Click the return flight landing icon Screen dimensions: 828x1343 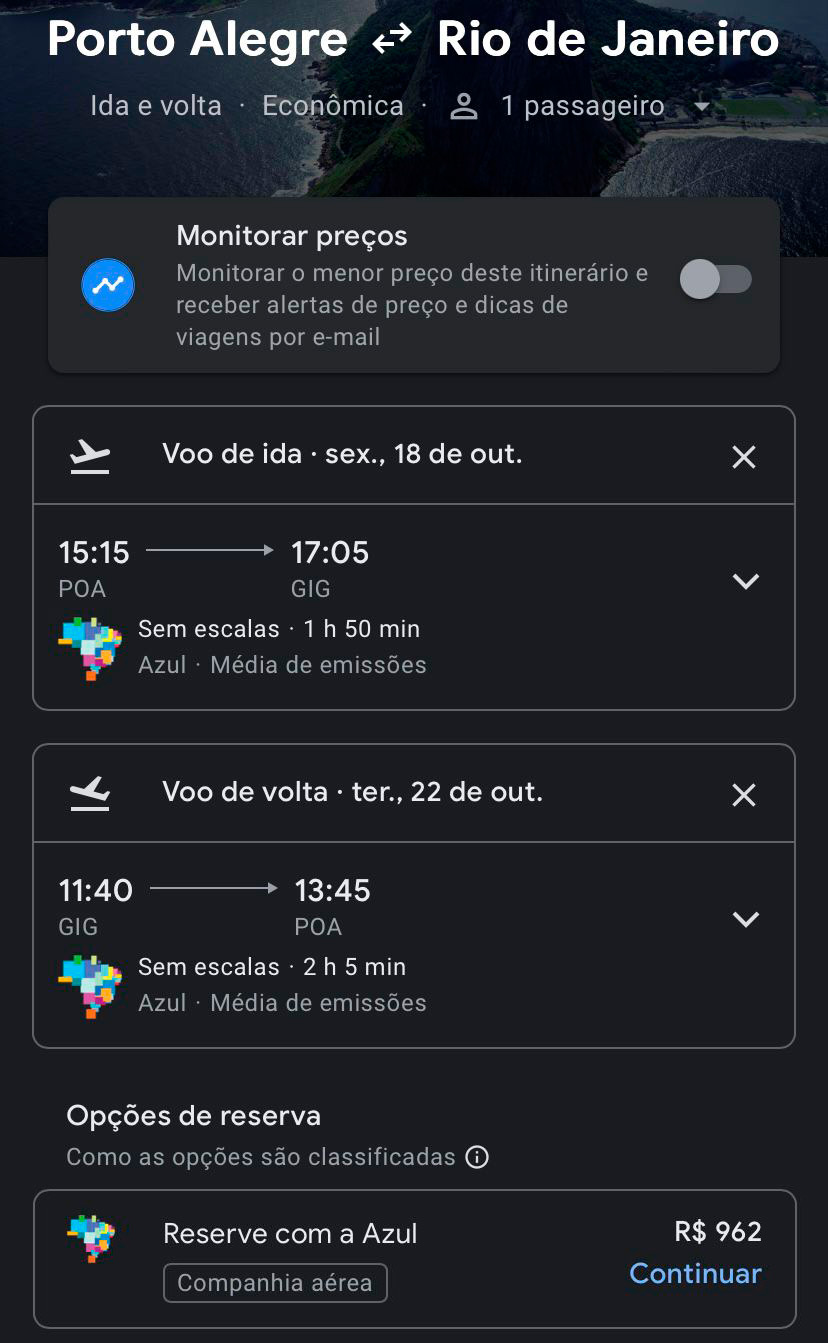[90, 795]
